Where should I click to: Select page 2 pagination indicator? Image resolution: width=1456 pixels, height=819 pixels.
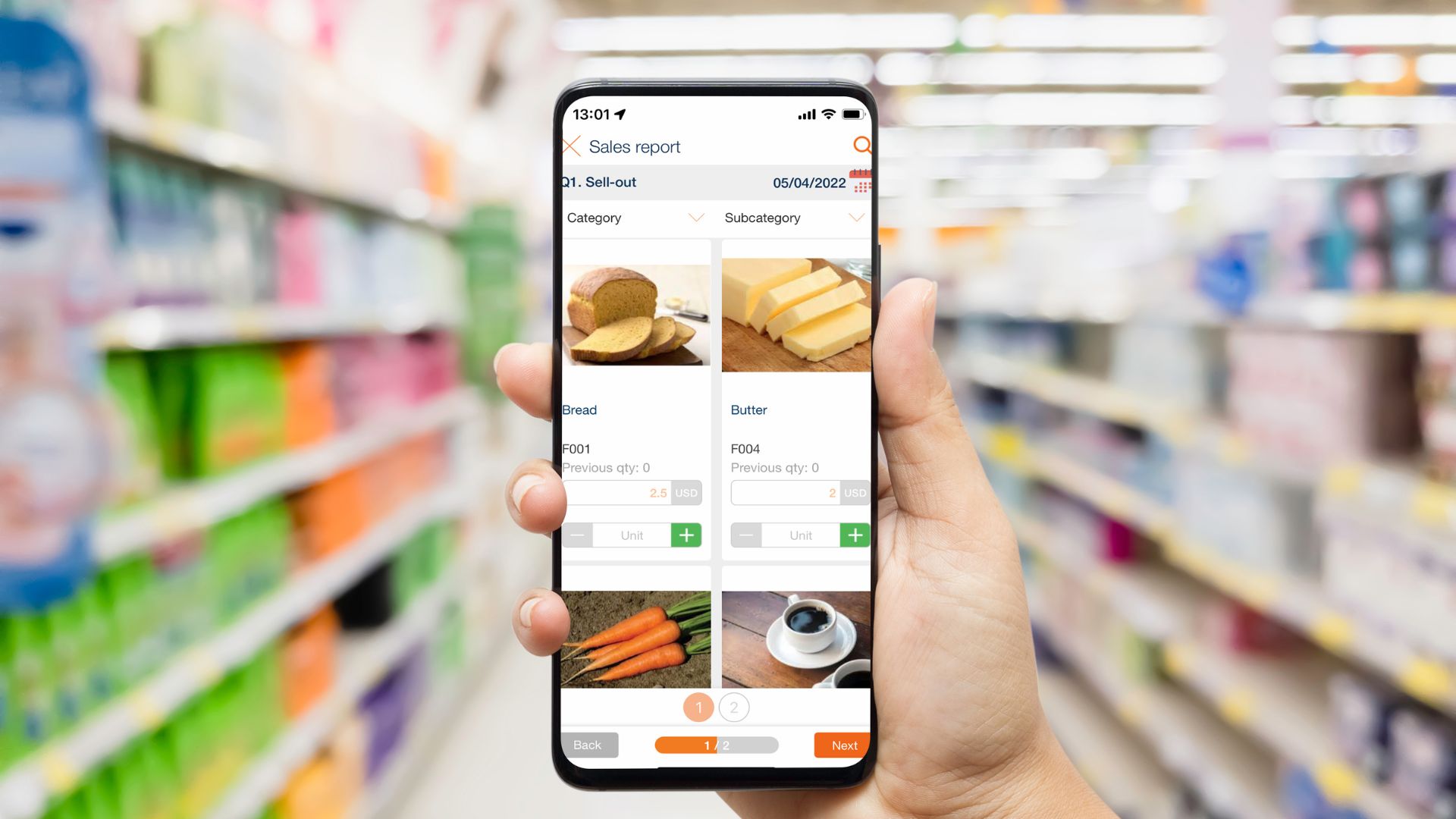[733, 707]
